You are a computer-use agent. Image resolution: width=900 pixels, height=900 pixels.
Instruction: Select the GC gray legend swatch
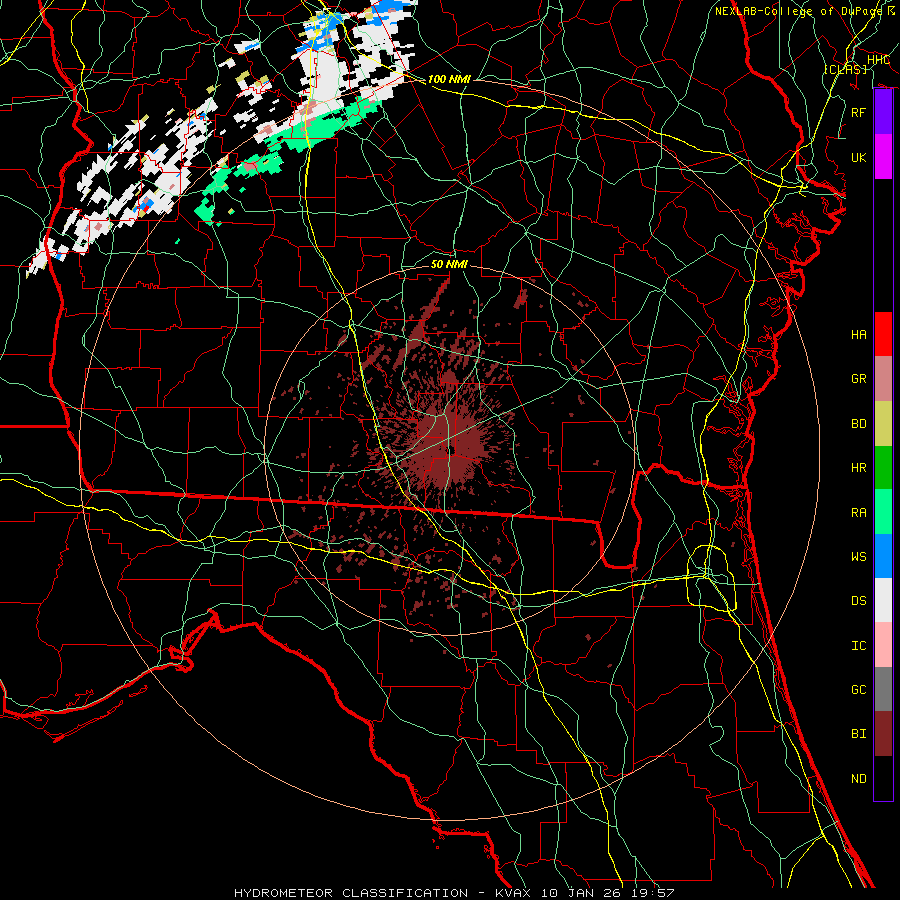tap(883, 689)
